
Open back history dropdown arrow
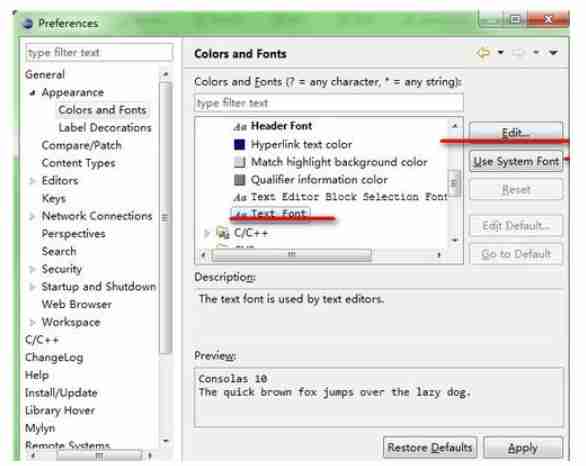coord(500,52)
